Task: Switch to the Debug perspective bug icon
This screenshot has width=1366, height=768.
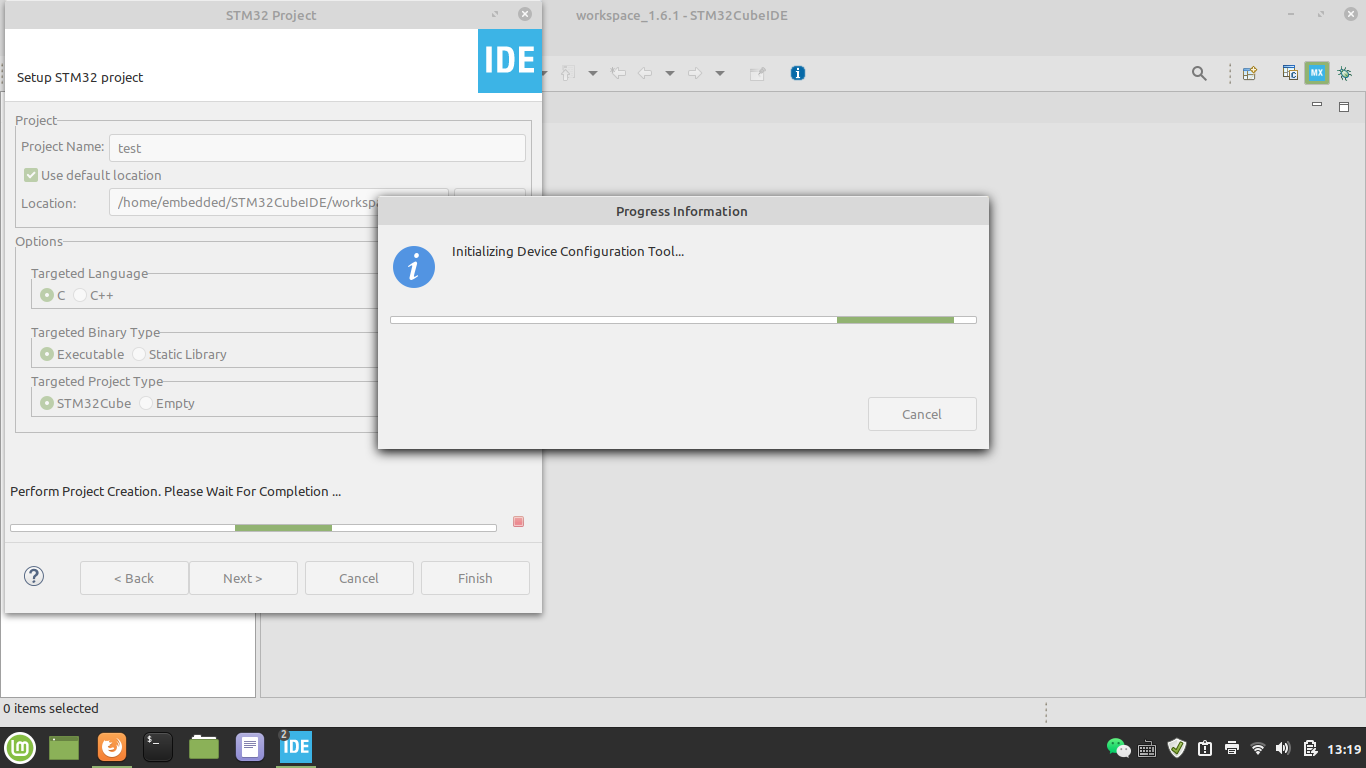Action: [1344, 73]
